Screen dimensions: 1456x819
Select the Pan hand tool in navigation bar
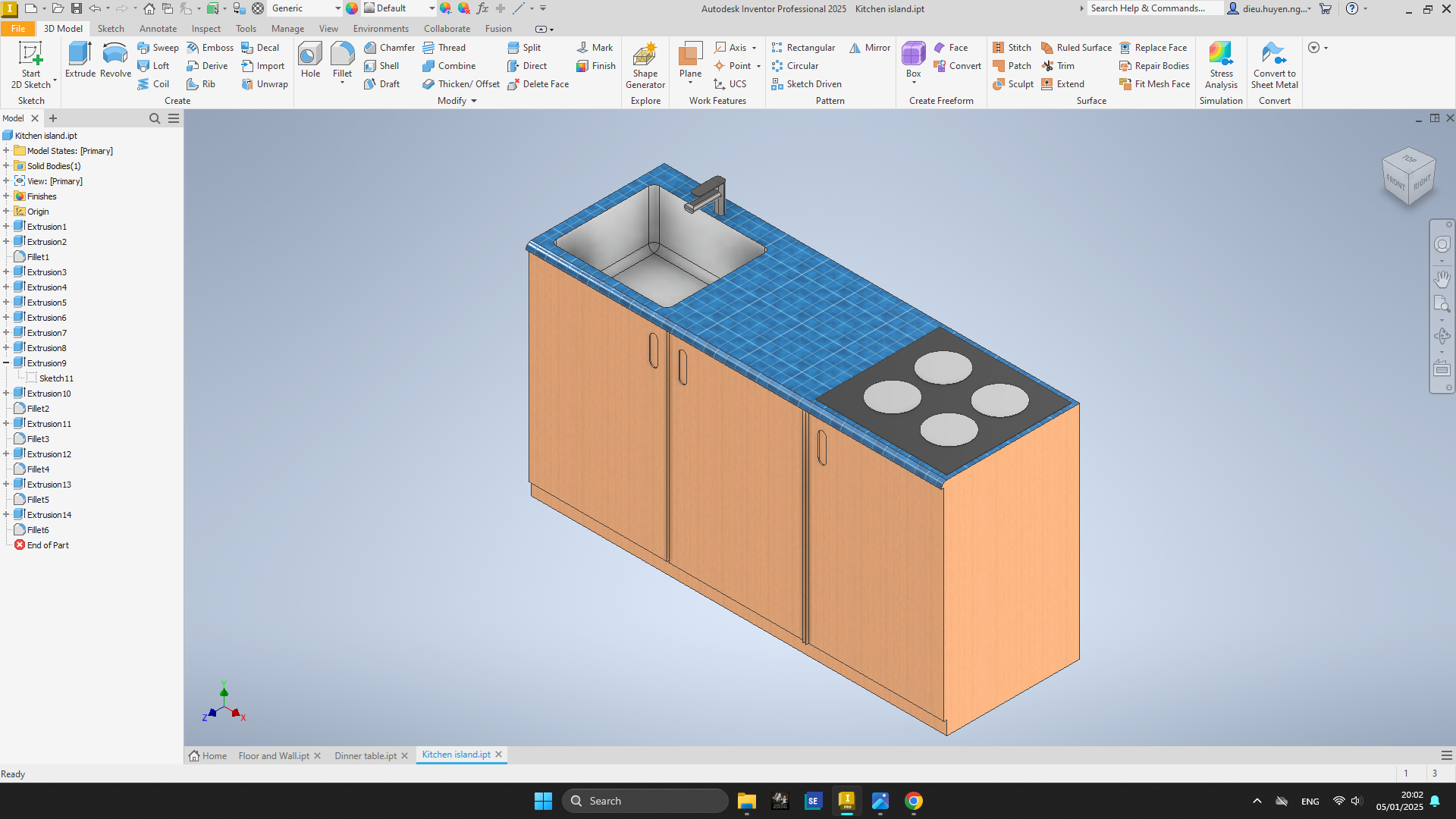click(x=1442, y=279)
